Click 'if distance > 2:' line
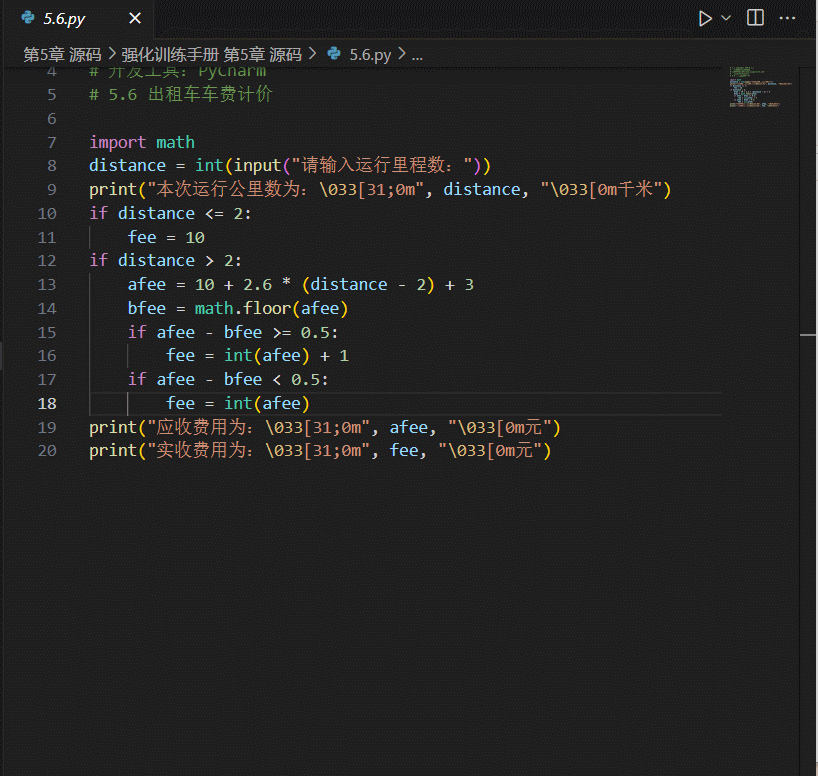818x776 pixels. (165, 260)
